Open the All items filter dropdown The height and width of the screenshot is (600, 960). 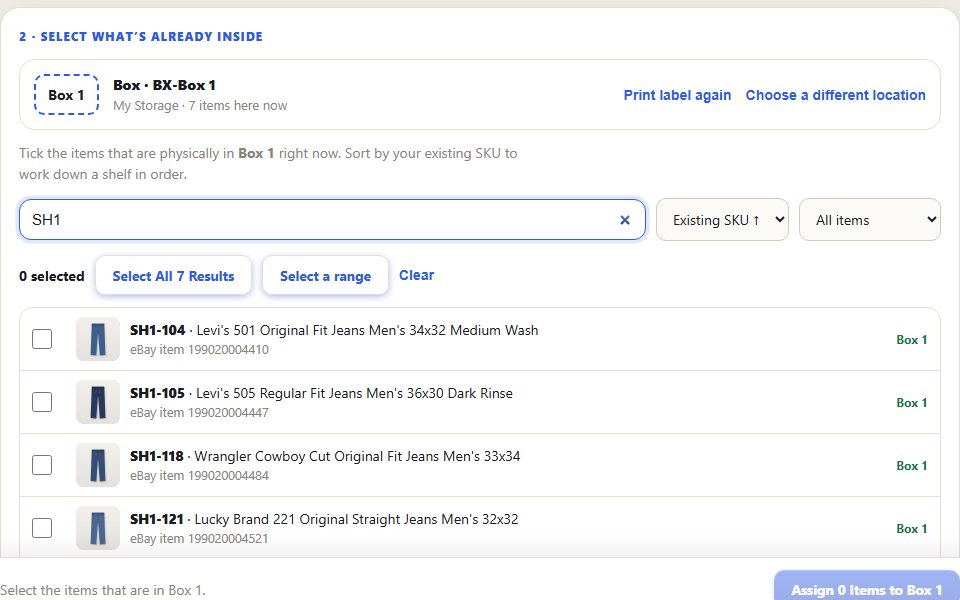point(869,220)
